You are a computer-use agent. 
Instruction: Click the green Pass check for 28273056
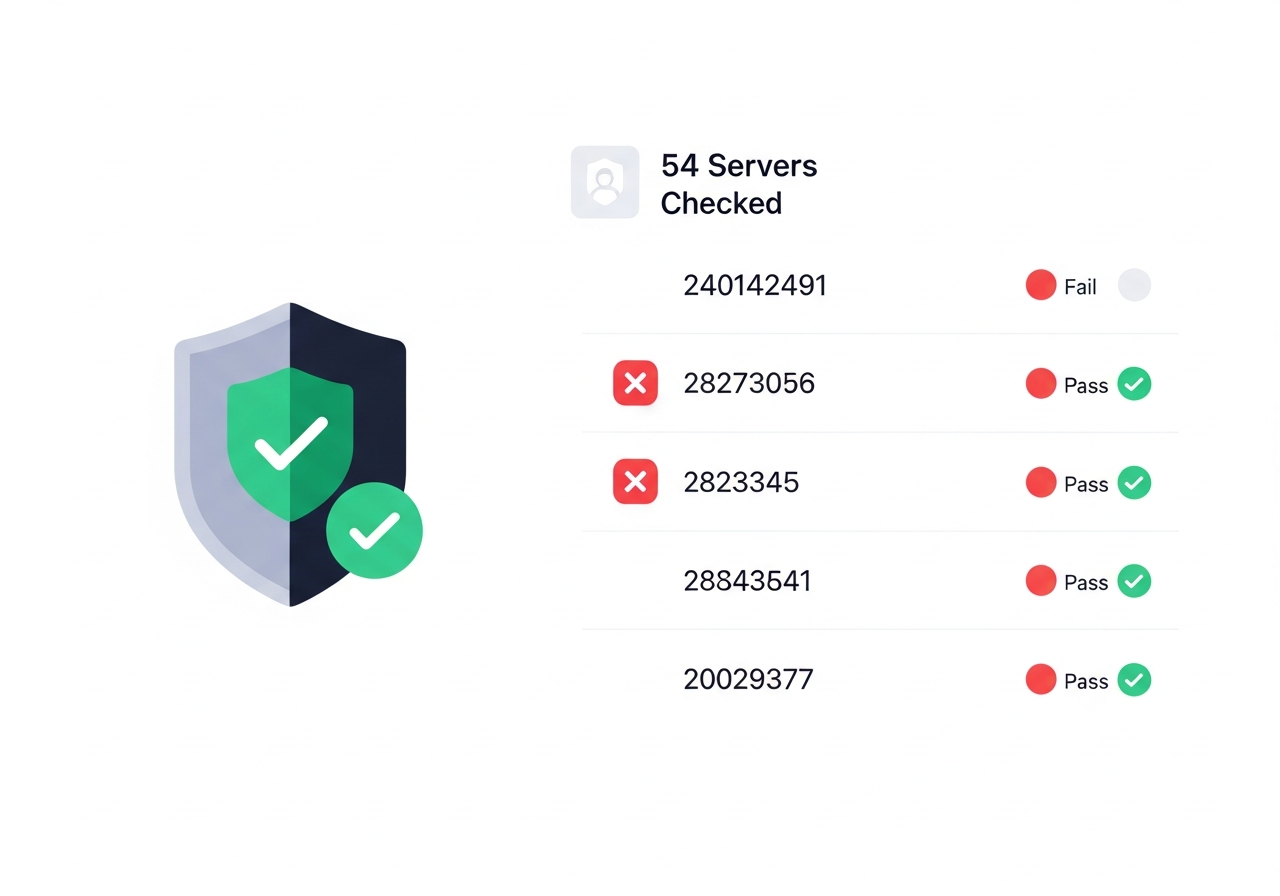[x=1134, y=383]
